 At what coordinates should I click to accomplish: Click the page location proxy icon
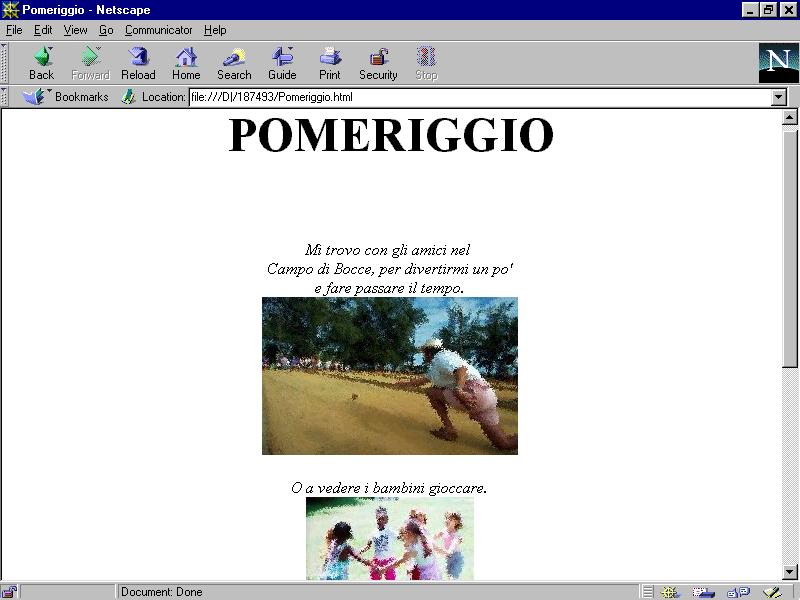[129, 96]
